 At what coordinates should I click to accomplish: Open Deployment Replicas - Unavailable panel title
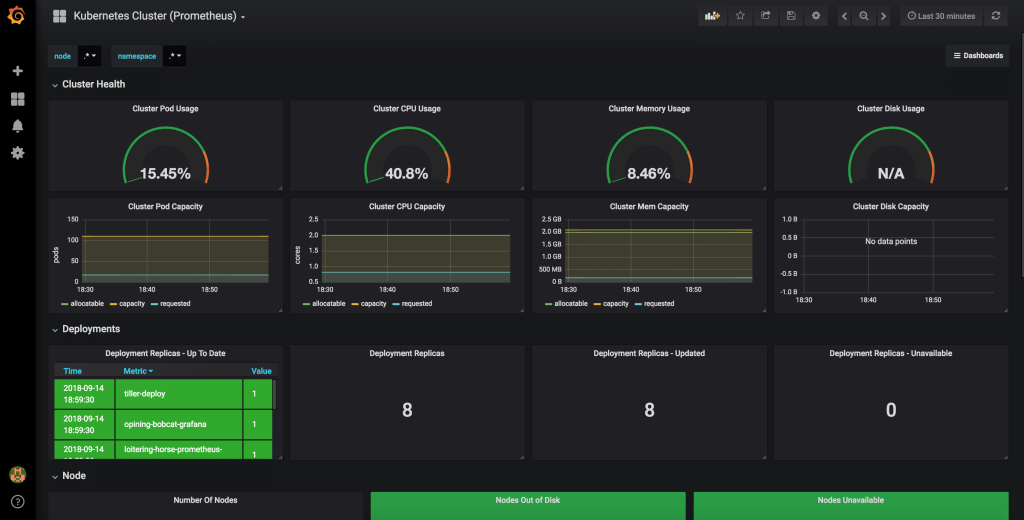click(891, 353)
